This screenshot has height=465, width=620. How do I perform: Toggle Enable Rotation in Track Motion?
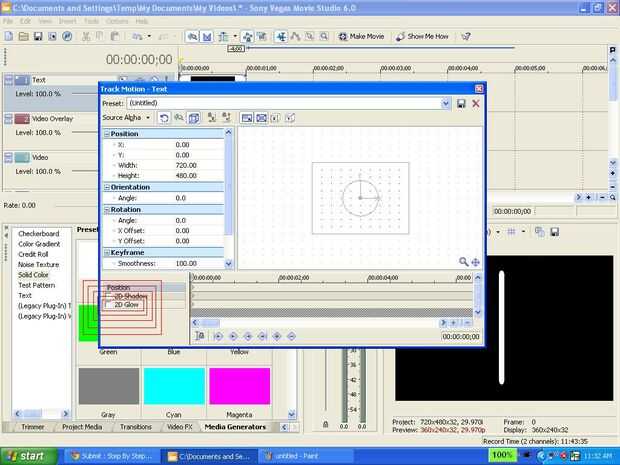click(x=164, y=118)
